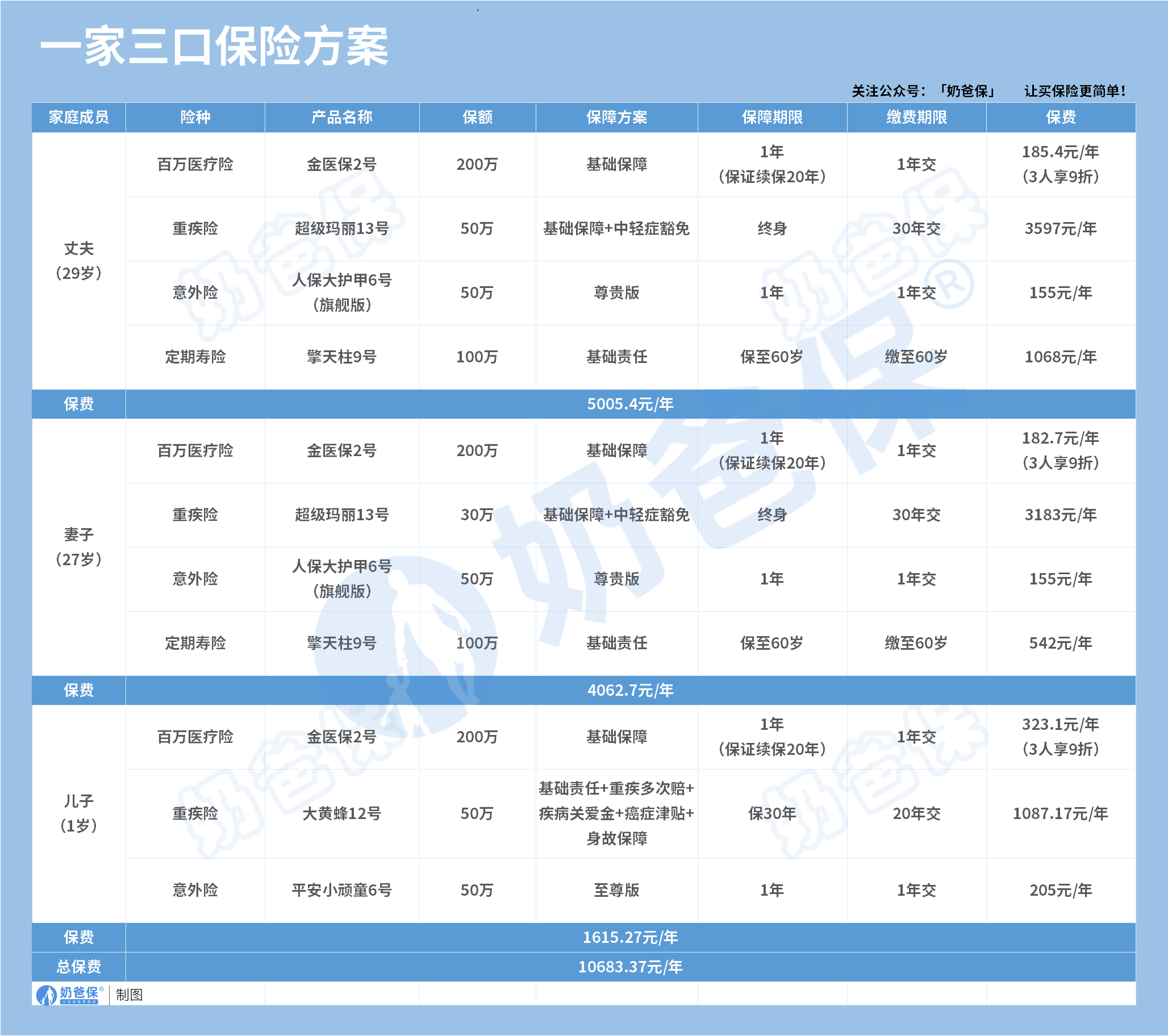Viewport: 1168px width, 1036px height.
Task: Click the 5005.4元/年 subtotal row
Action: (629, 404)
